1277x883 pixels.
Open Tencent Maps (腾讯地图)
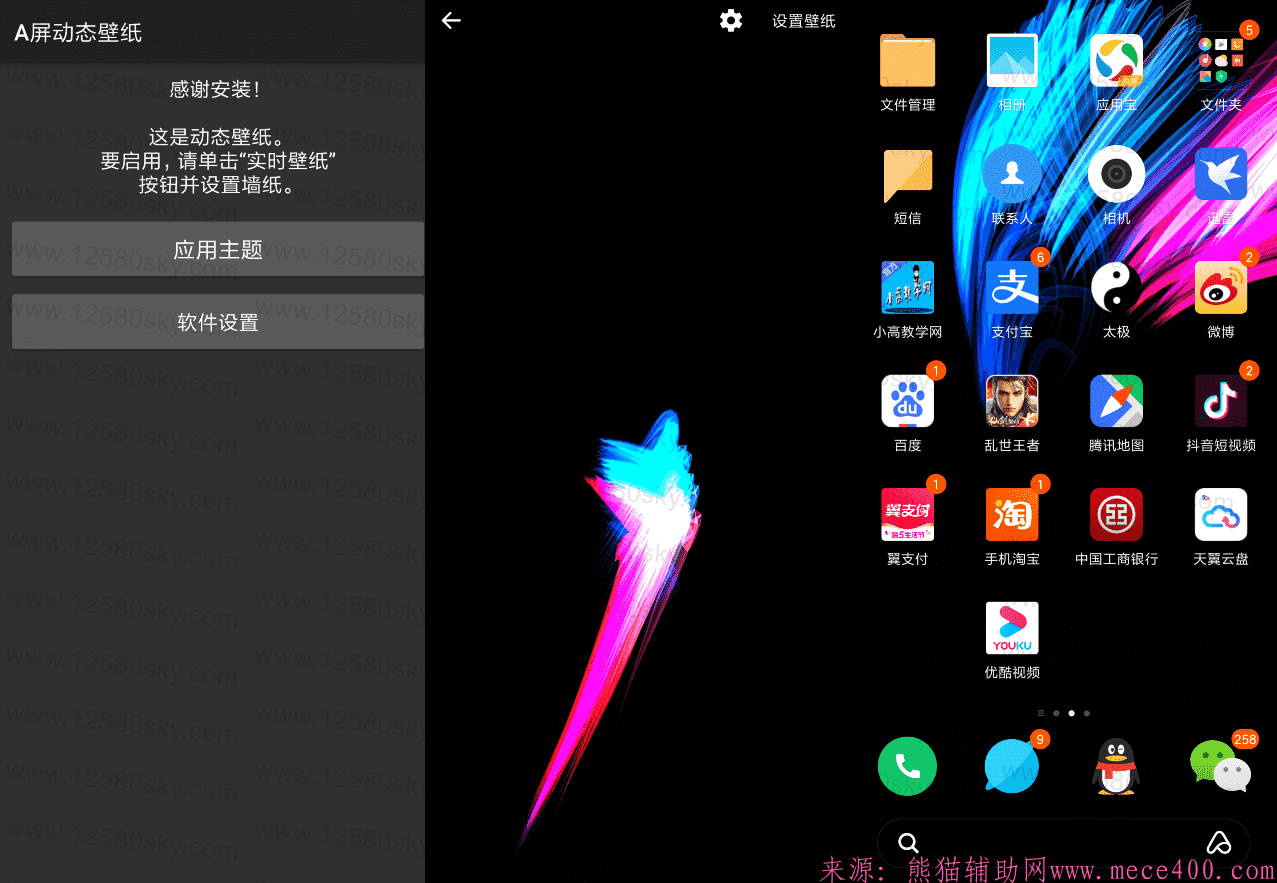[x=1115, y=400]
